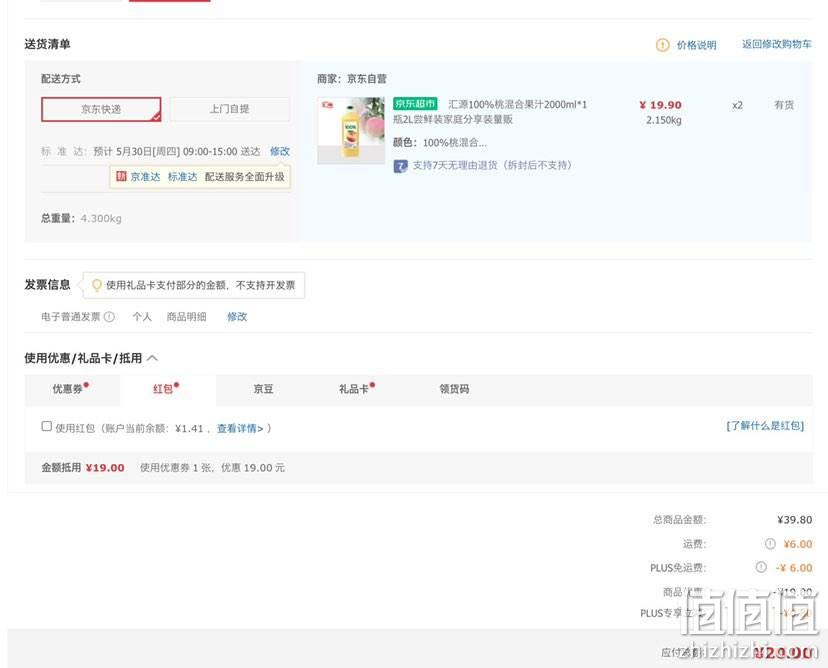This screenshot has width=828, height=668.
Task: Click 颜色：100%桃混合 attribute text
Action: 440,143
